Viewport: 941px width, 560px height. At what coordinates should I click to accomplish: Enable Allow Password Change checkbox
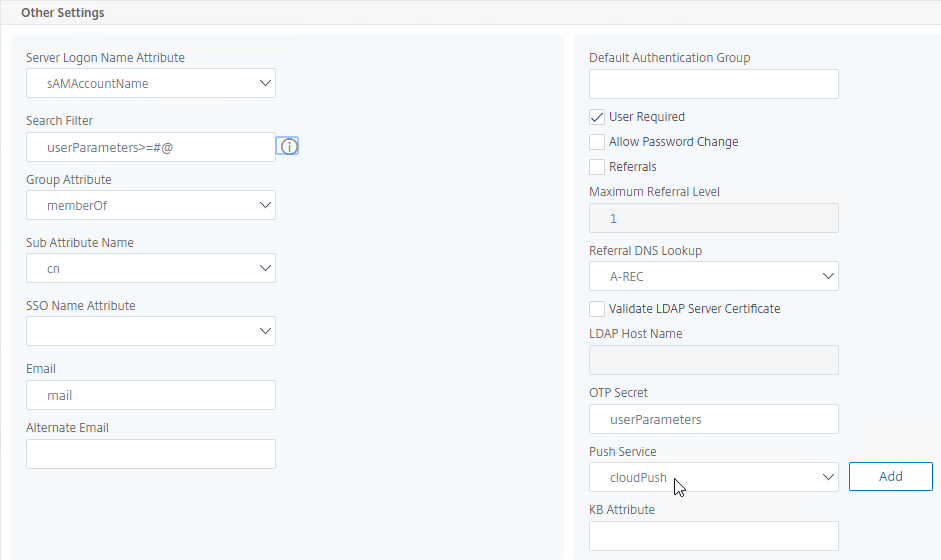click(x=597, y=142)
